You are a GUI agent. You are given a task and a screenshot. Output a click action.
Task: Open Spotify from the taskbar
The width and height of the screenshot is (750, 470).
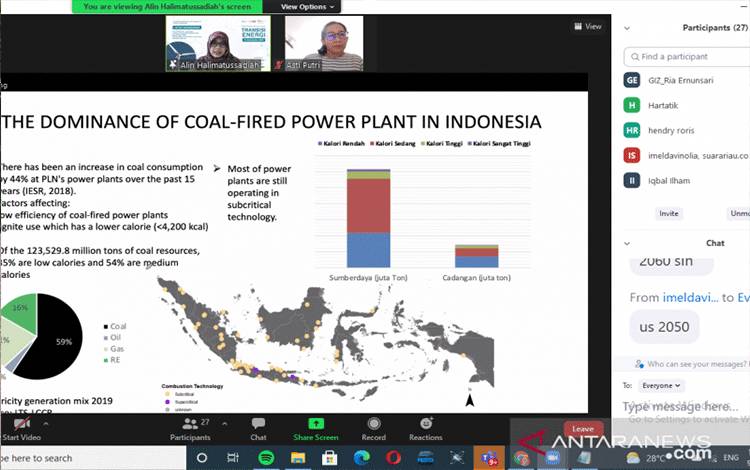tap(266, 458)
